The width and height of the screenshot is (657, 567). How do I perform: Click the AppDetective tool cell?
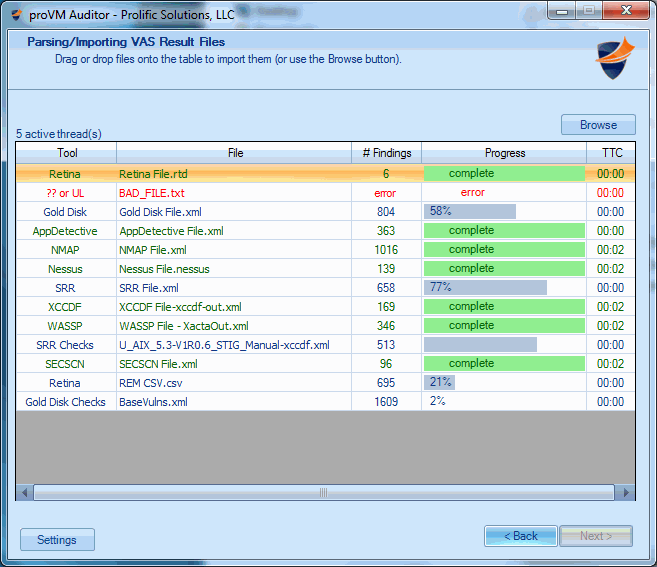pos(66,231)
